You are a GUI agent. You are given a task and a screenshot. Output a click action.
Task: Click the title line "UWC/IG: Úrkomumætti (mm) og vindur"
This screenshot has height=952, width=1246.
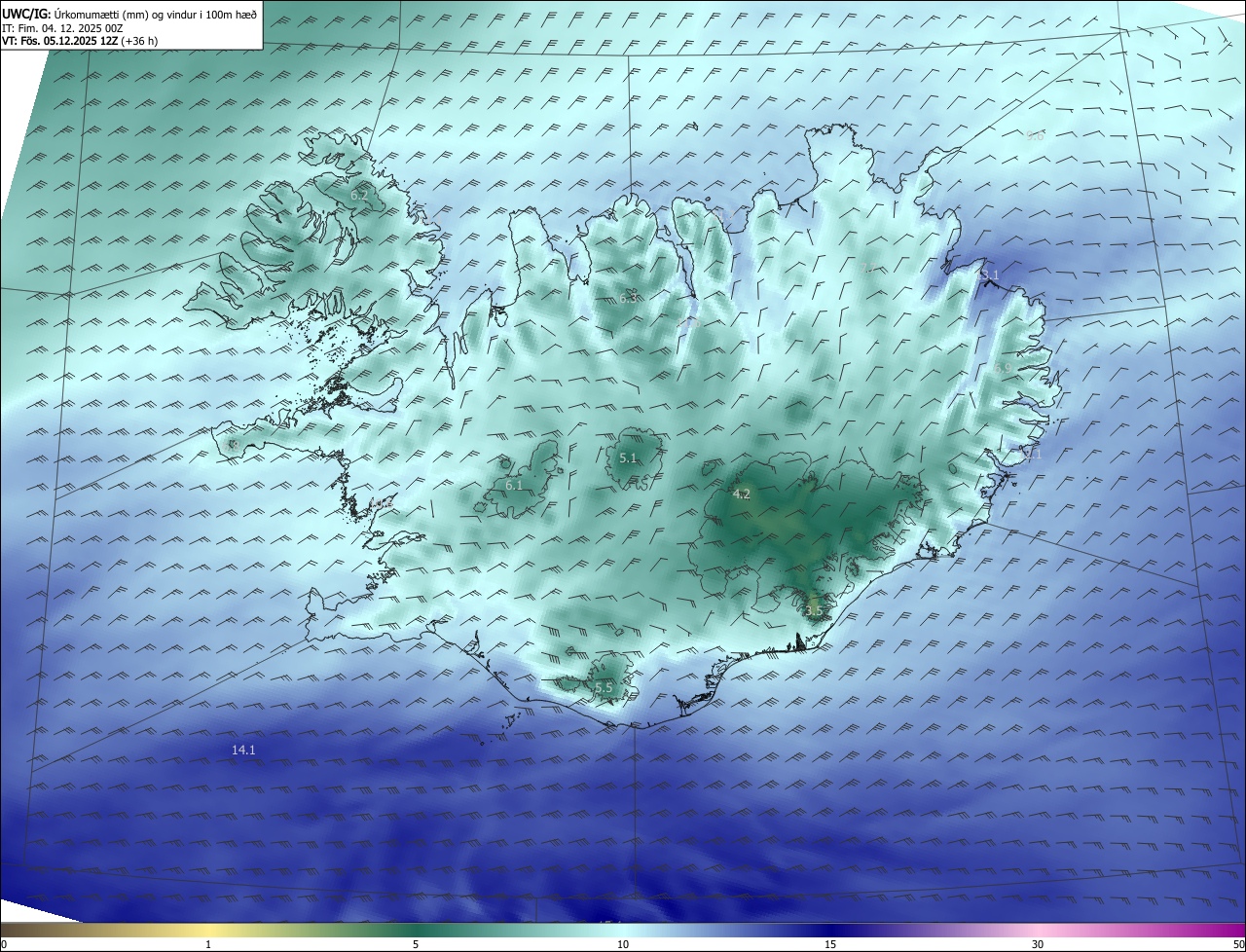pos(130,13)
